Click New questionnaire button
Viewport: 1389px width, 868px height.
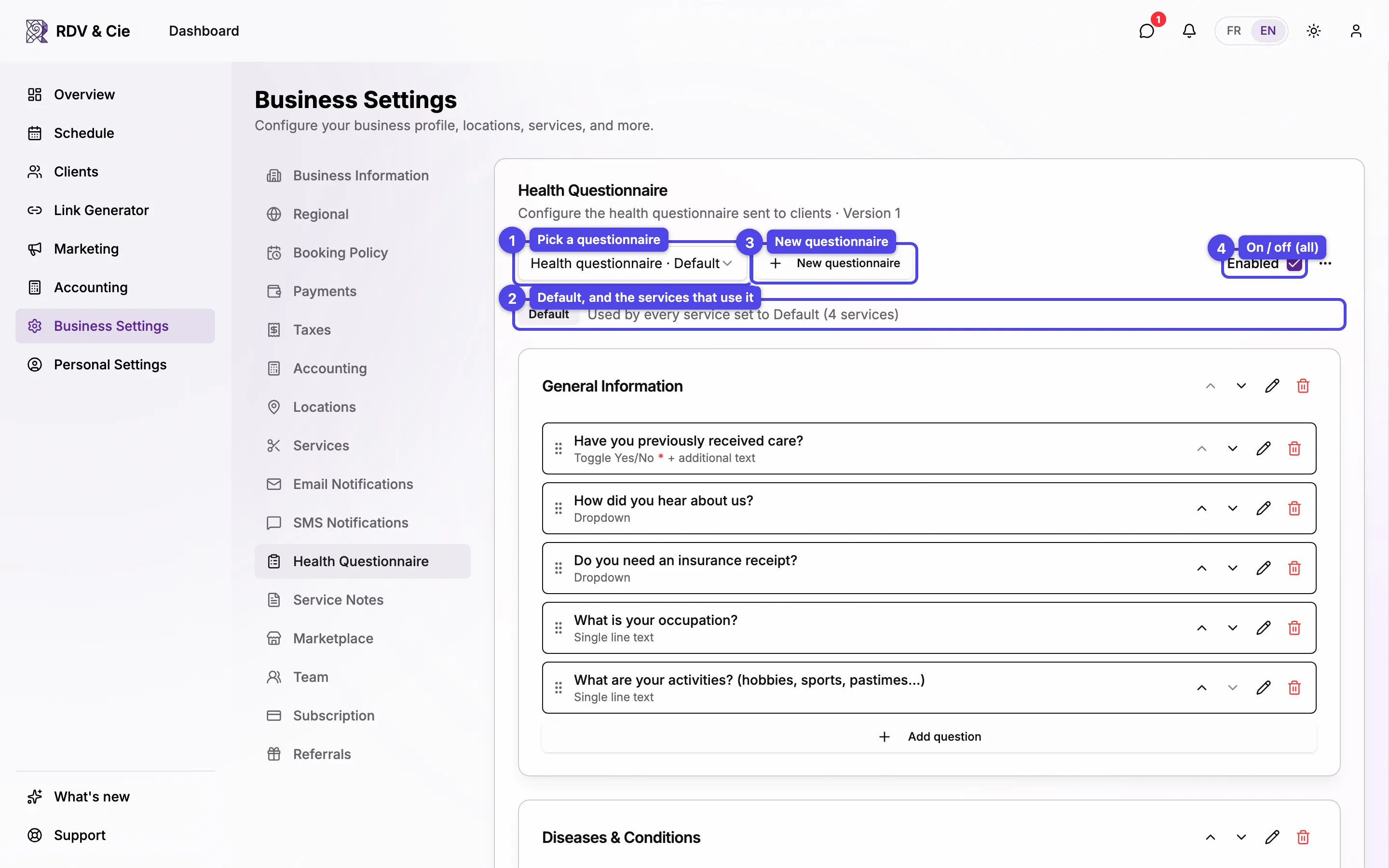point(834,263)
